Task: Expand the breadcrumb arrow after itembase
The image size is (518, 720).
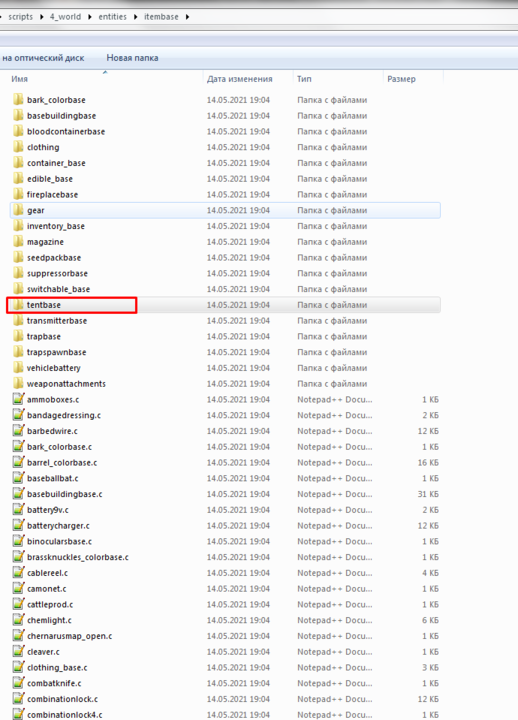Action: pos(187,17)
